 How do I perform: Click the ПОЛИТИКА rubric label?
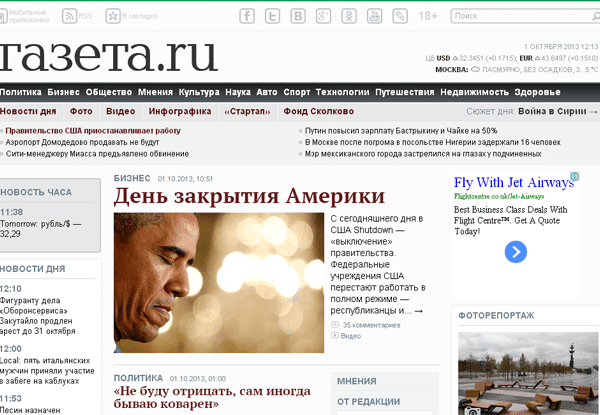coord(138,378)
